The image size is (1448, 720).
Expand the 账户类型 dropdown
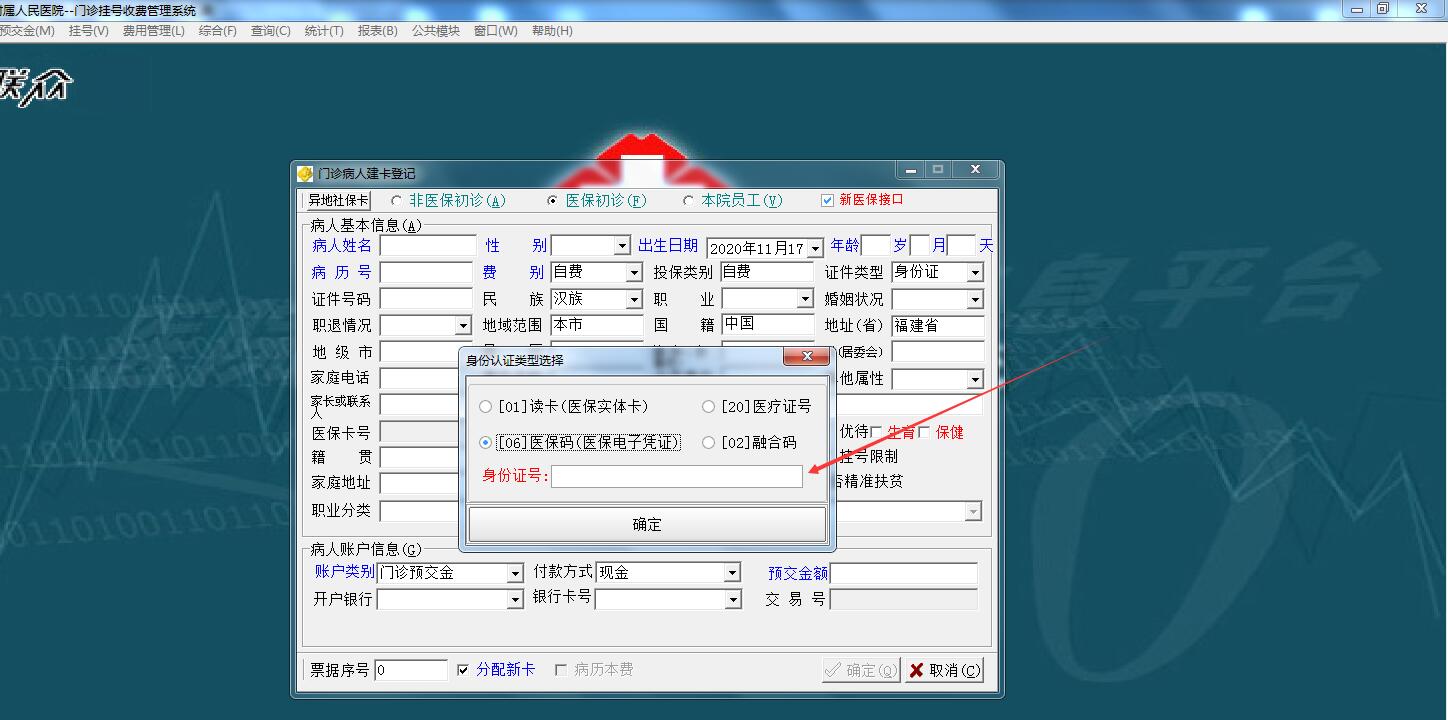pos(515,573)
